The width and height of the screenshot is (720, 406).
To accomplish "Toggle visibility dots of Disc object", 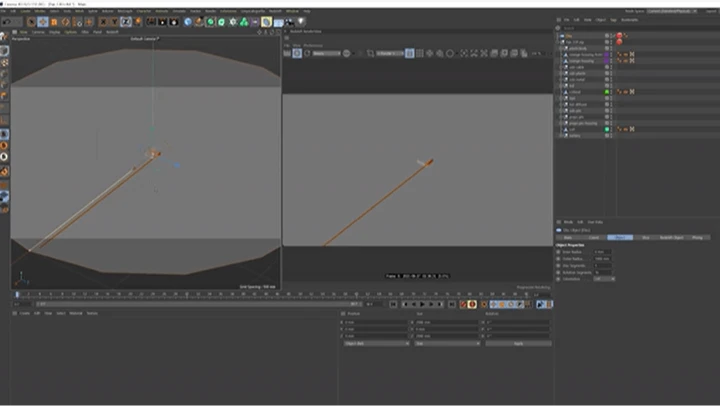I will click(x=612, y=36).
